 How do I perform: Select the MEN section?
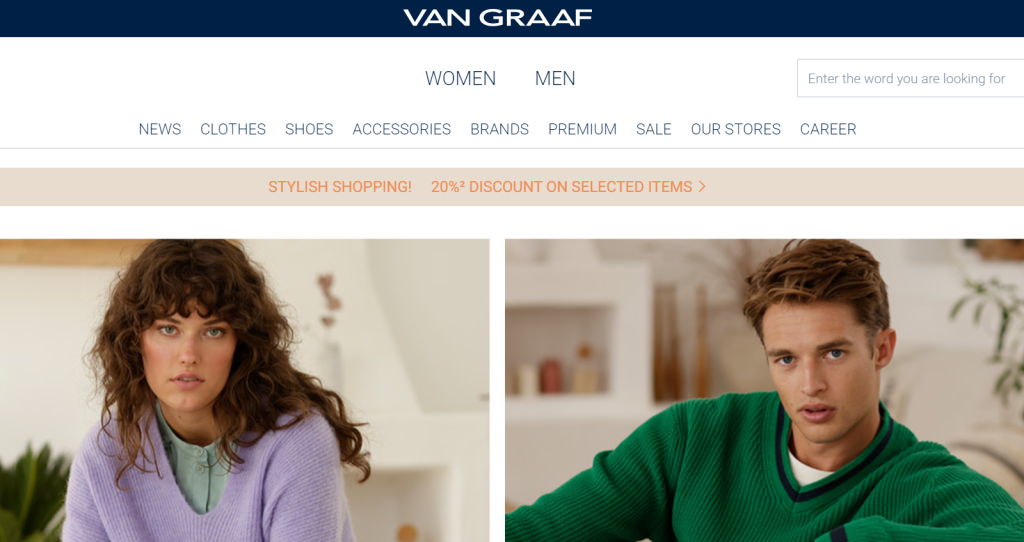pyautogui.click(x=555, y=78)
